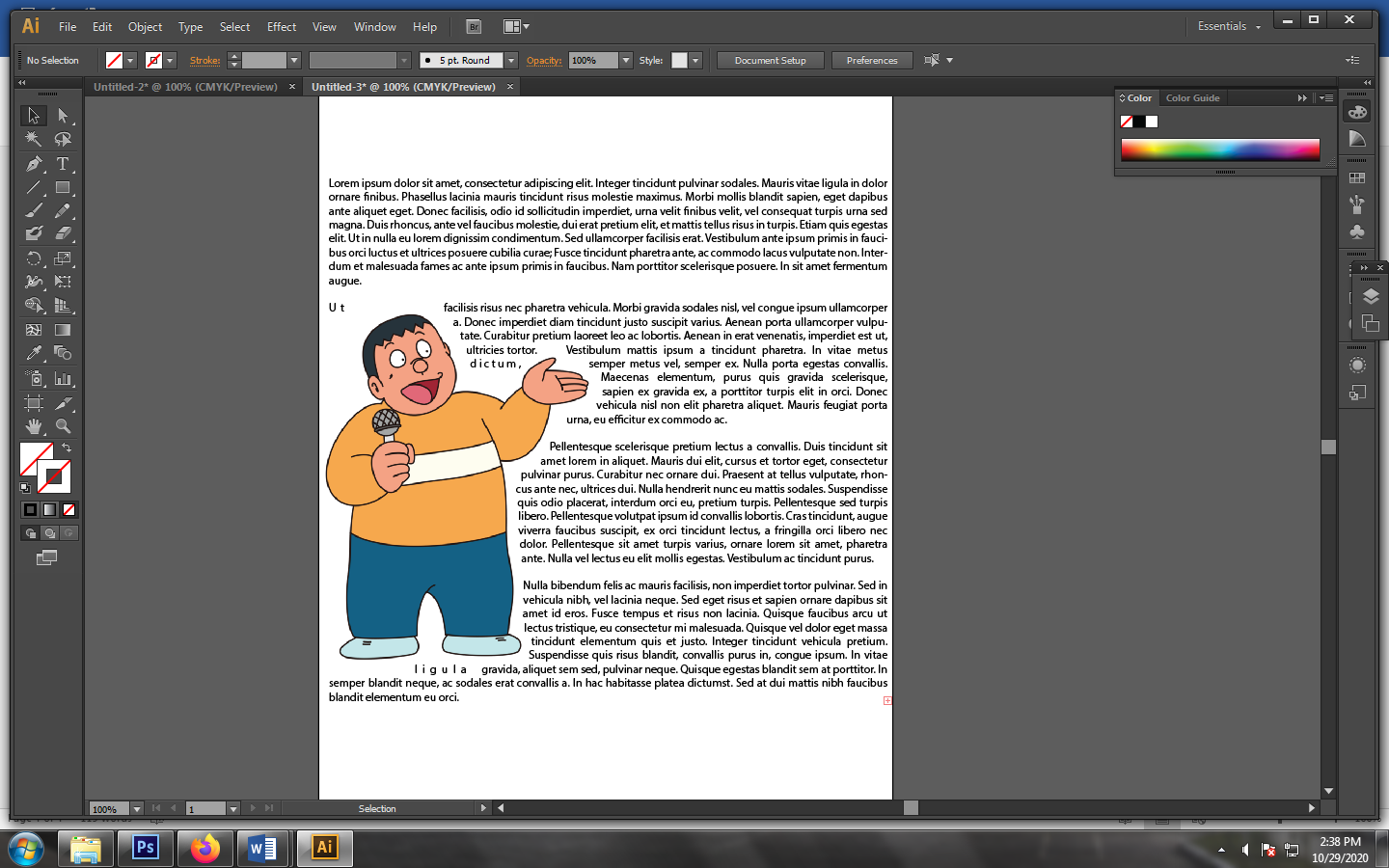Open the brush definition 5 pt. Round dropdown
The width and height of the screenshot is (1389, 868).
pyautogui.click(x=511, y=61)
